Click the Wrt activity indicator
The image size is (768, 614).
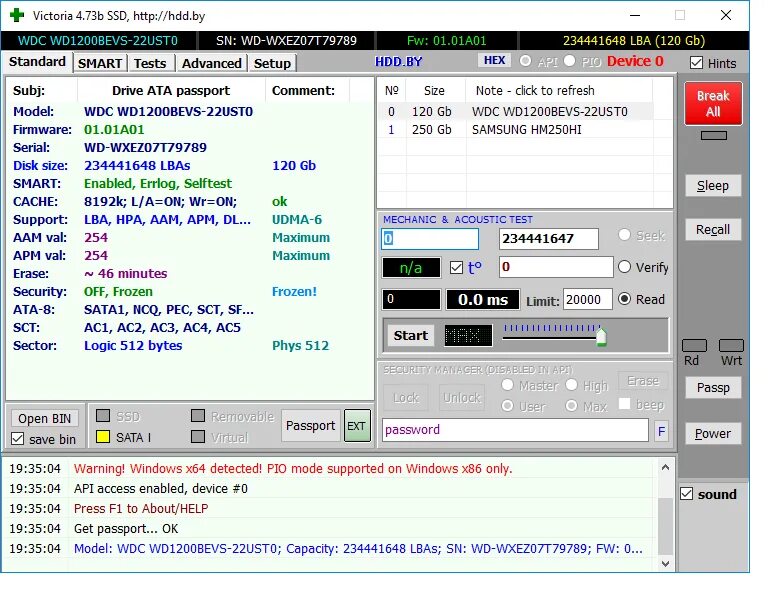731,345
